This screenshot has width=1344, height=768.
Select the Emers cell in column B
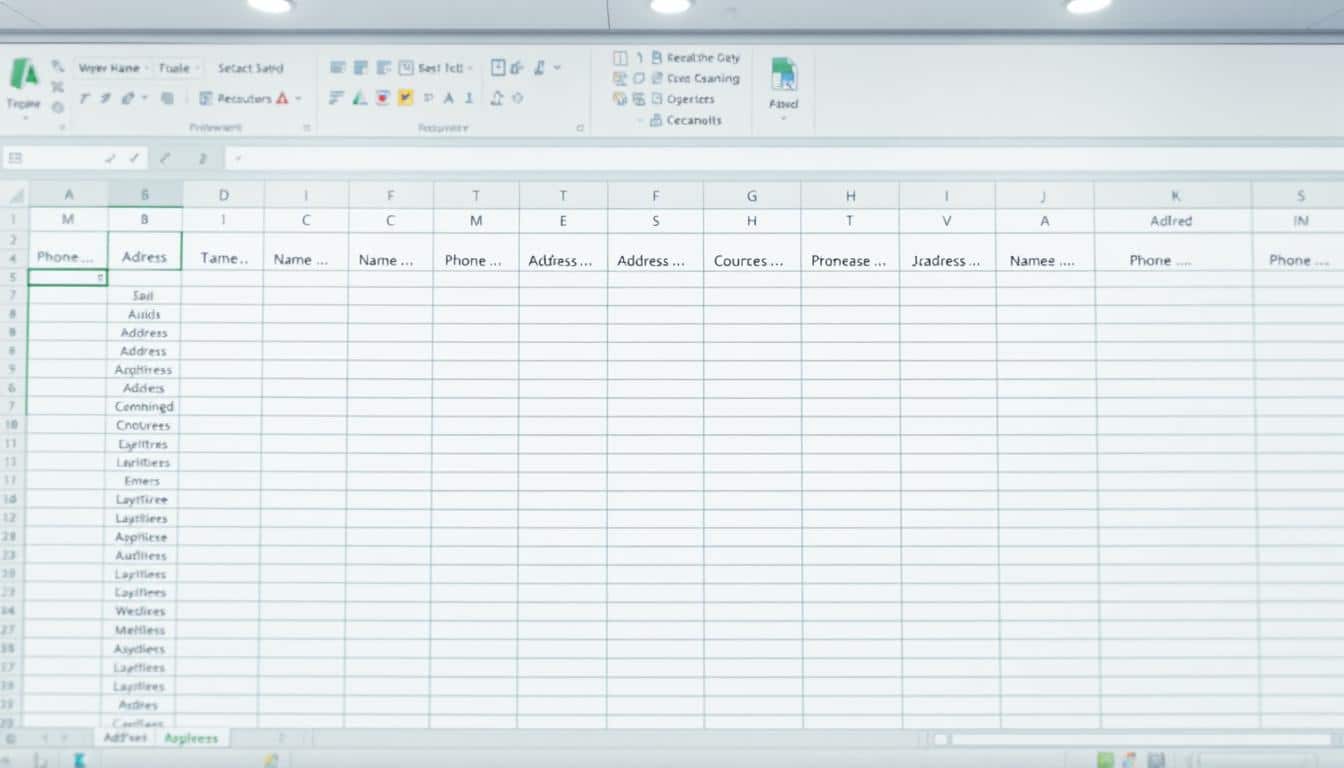point(142,481)
